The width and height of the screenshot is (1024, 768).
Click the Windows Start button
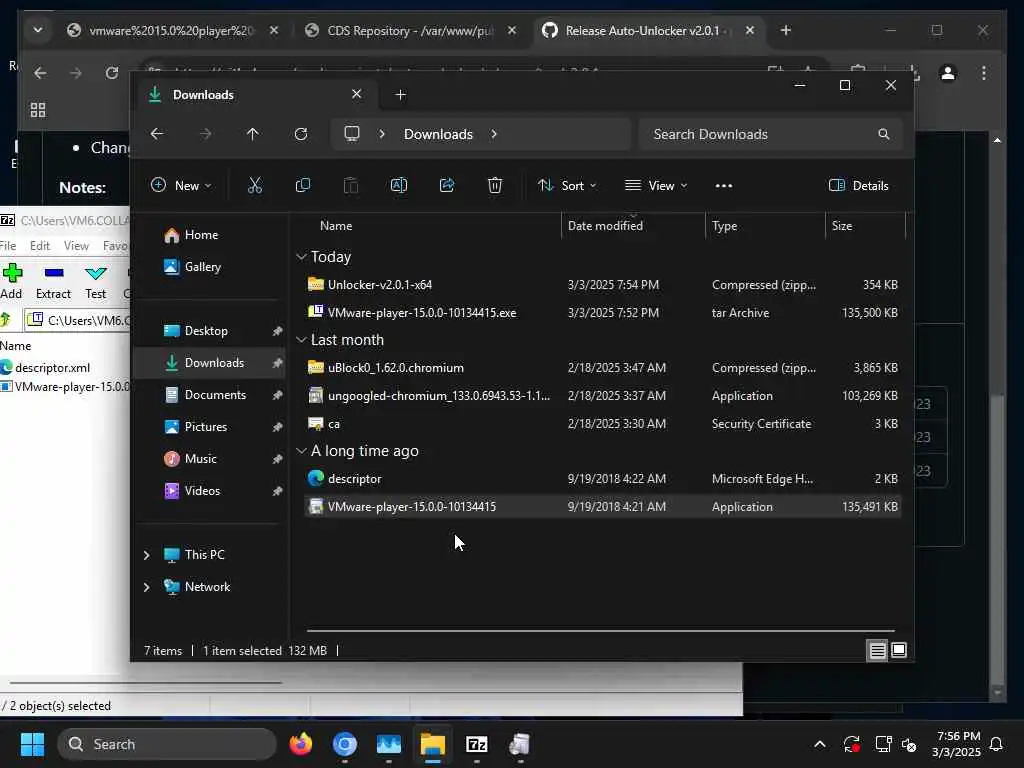tap(32, 744)
